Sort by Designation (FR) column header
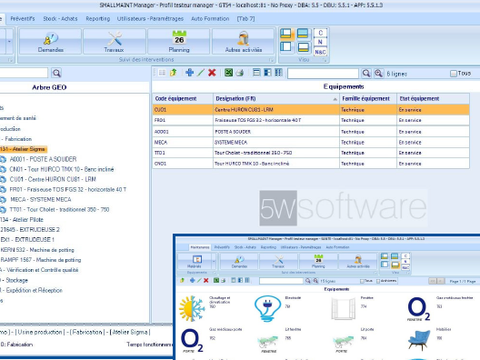The height and width of the screenshot is (360, 480). tap(276, 99)
